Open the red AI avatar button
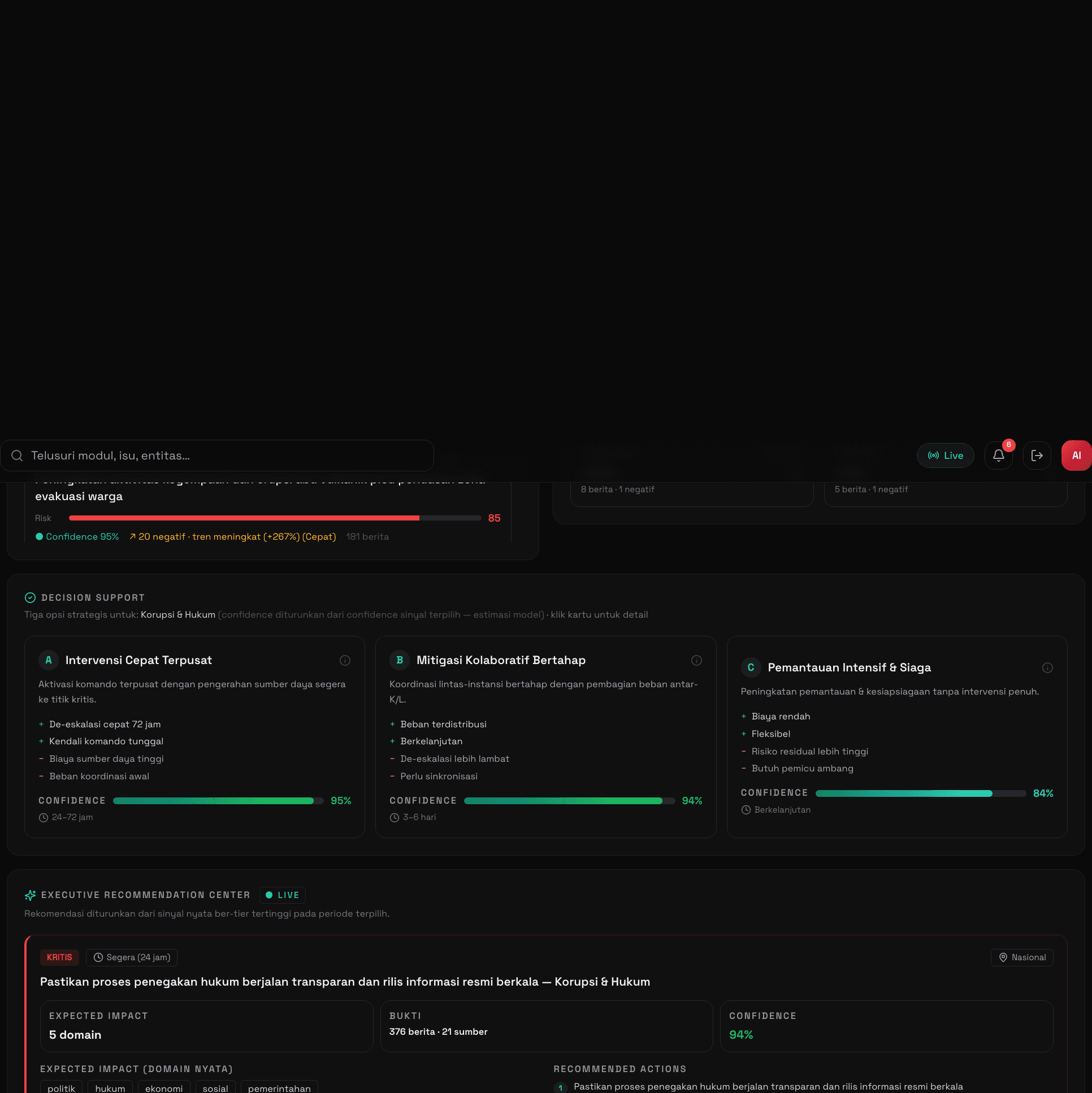Screen dimensions: 1092x1093 point(1076,456)
